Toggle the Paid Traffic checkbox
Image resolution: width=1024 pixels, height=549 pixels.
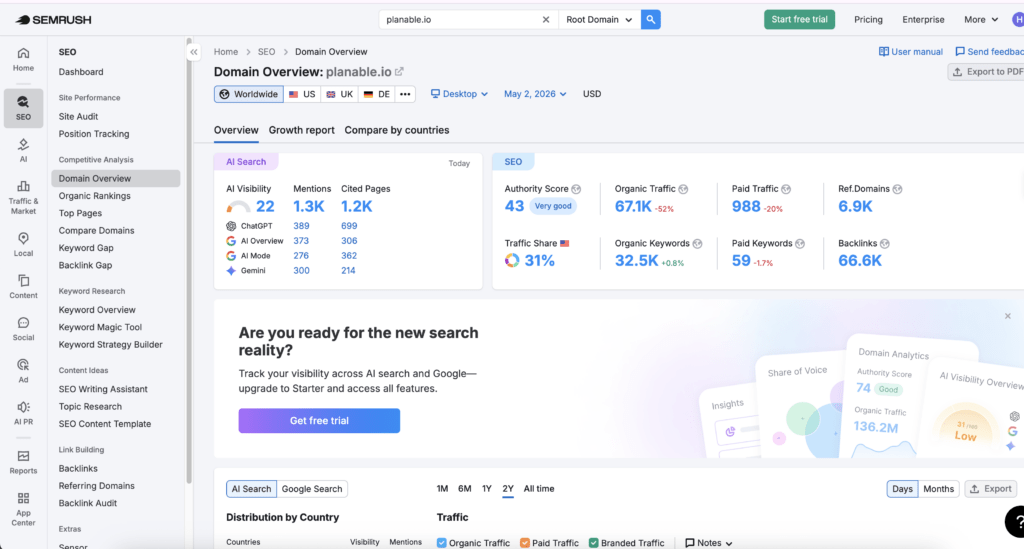coord(524,543)
